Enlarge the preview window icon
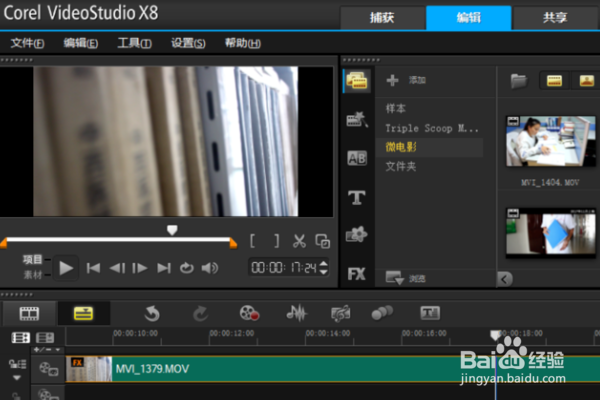Image resolution: width=600 pixels, height=400 pixels. click(x=323, y=241)
